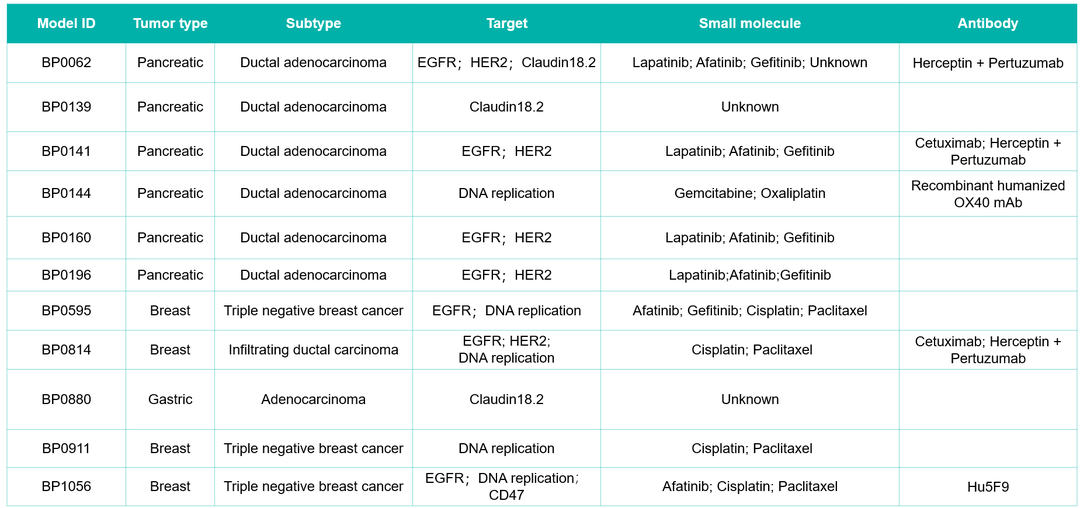Select model ID BP0595
This screenshot has height=508, width=1080.
66,310
